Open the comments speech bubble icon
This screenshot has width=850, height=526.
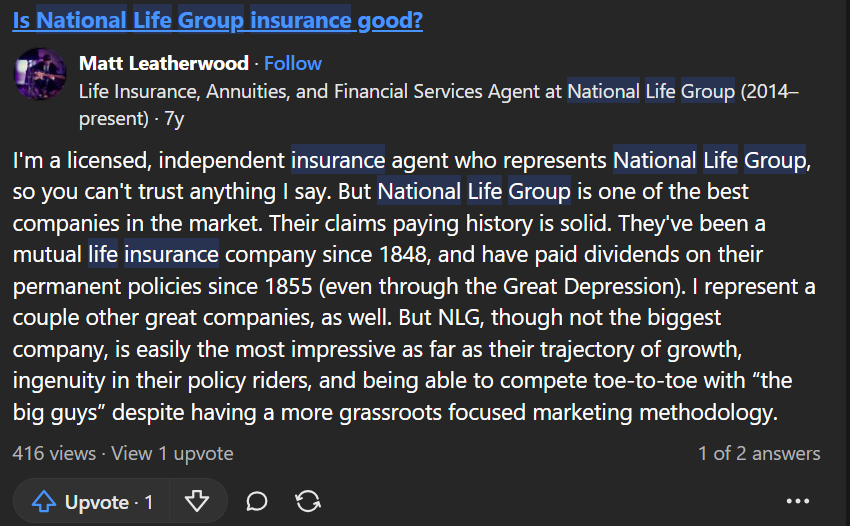257,502
